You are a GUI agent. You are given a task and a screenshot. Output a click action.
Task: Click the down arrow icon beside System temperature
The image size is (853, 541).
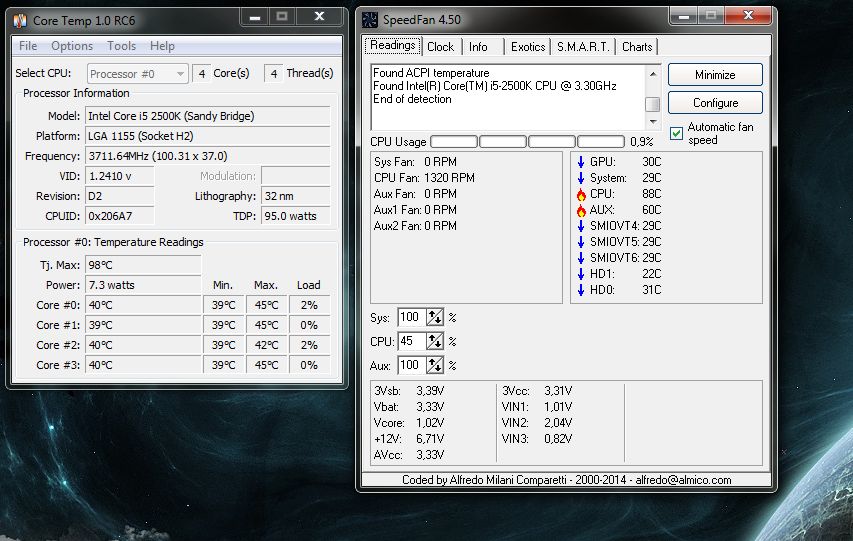click(581, 178)
